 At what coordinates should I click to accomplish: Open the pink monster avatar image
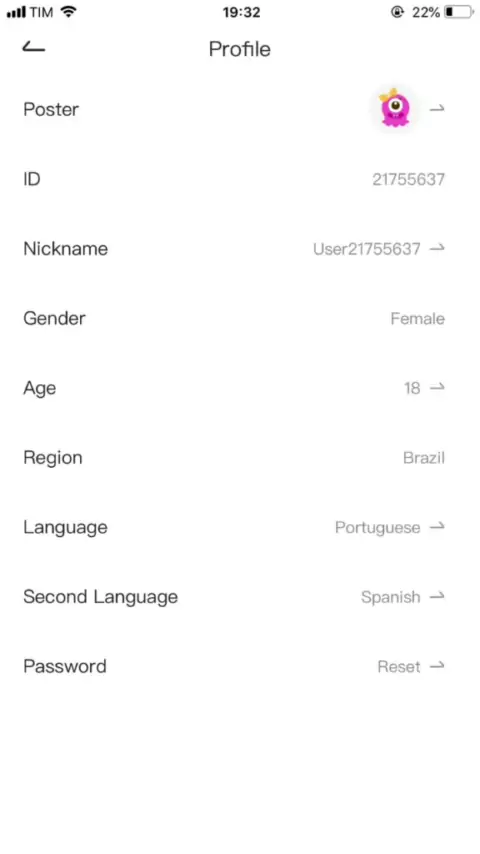click(394, 108)
